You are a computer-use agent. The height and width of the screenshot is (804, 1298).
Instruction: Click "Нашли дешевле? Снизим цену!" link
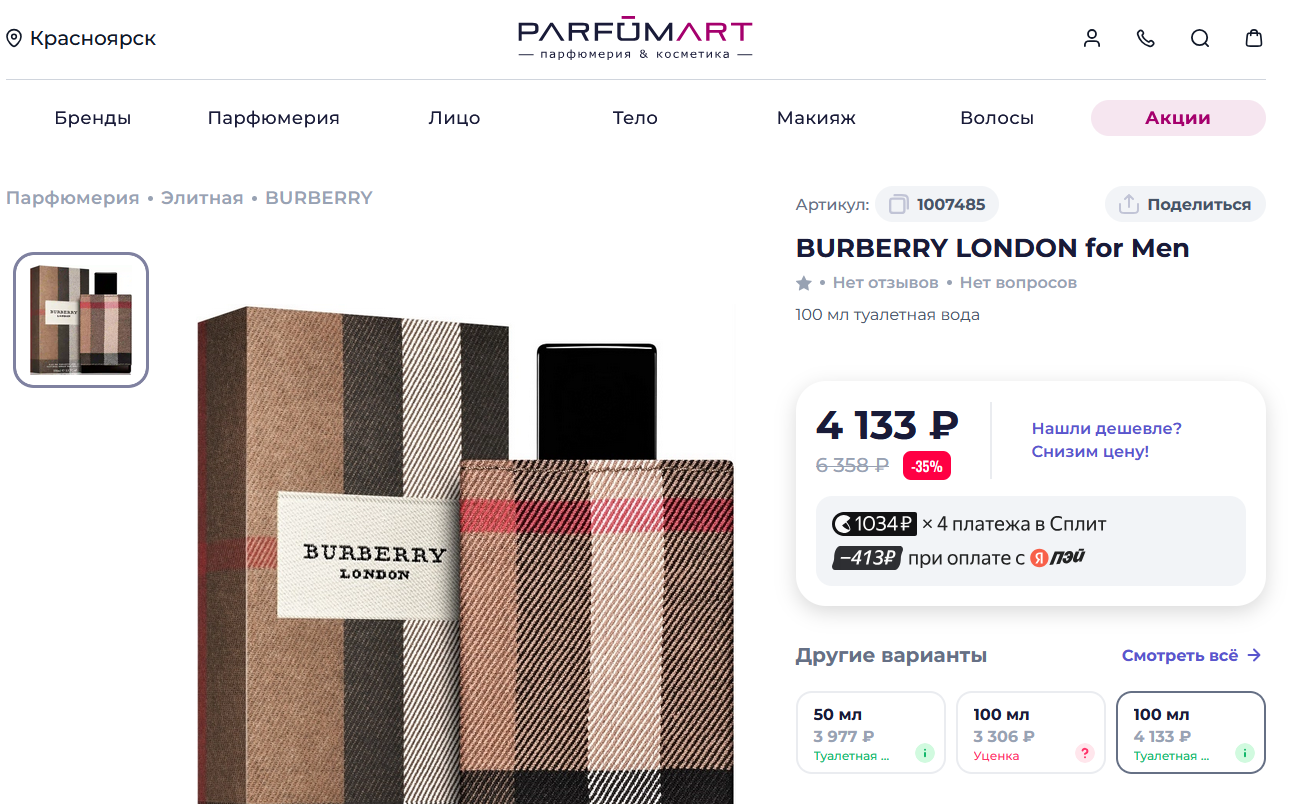tap(1107, 440)
